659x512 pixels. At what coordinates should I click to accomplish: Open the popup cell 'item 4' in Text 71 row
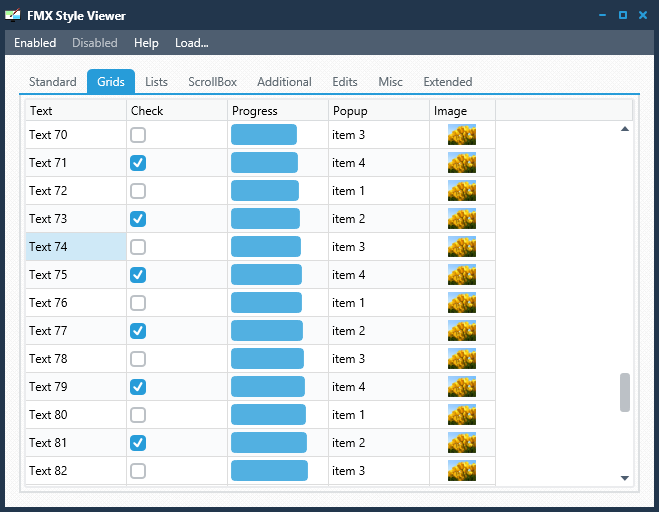[x=379, y=163]
